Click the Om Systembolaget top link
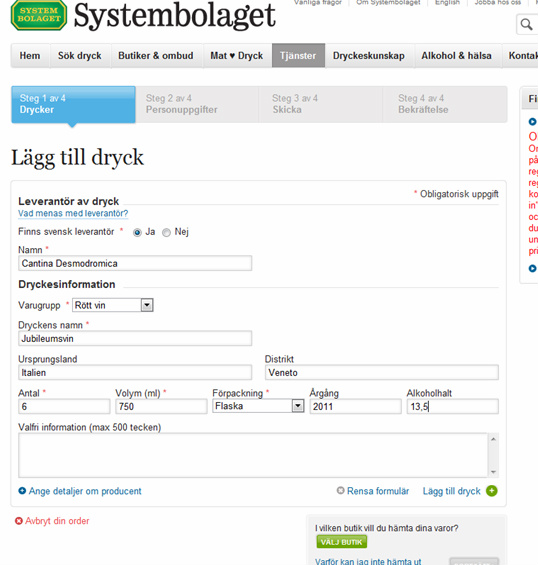 click(388, 3)
